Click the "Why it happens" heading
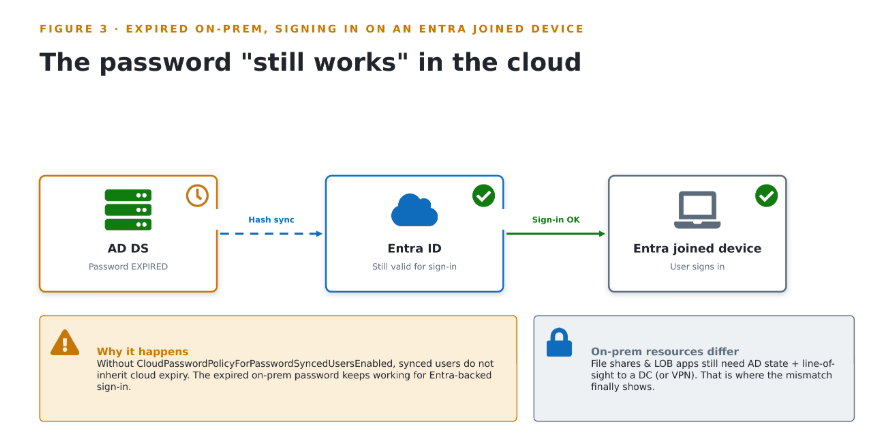This screenshot has height=436, width=881. 143,352
